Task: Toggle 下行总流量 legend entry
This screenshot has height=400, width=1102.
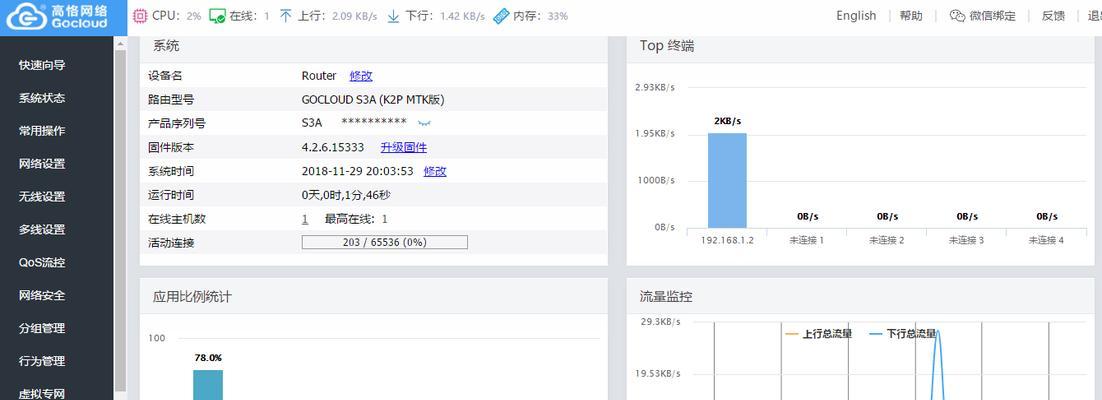Action: point(902,334)
